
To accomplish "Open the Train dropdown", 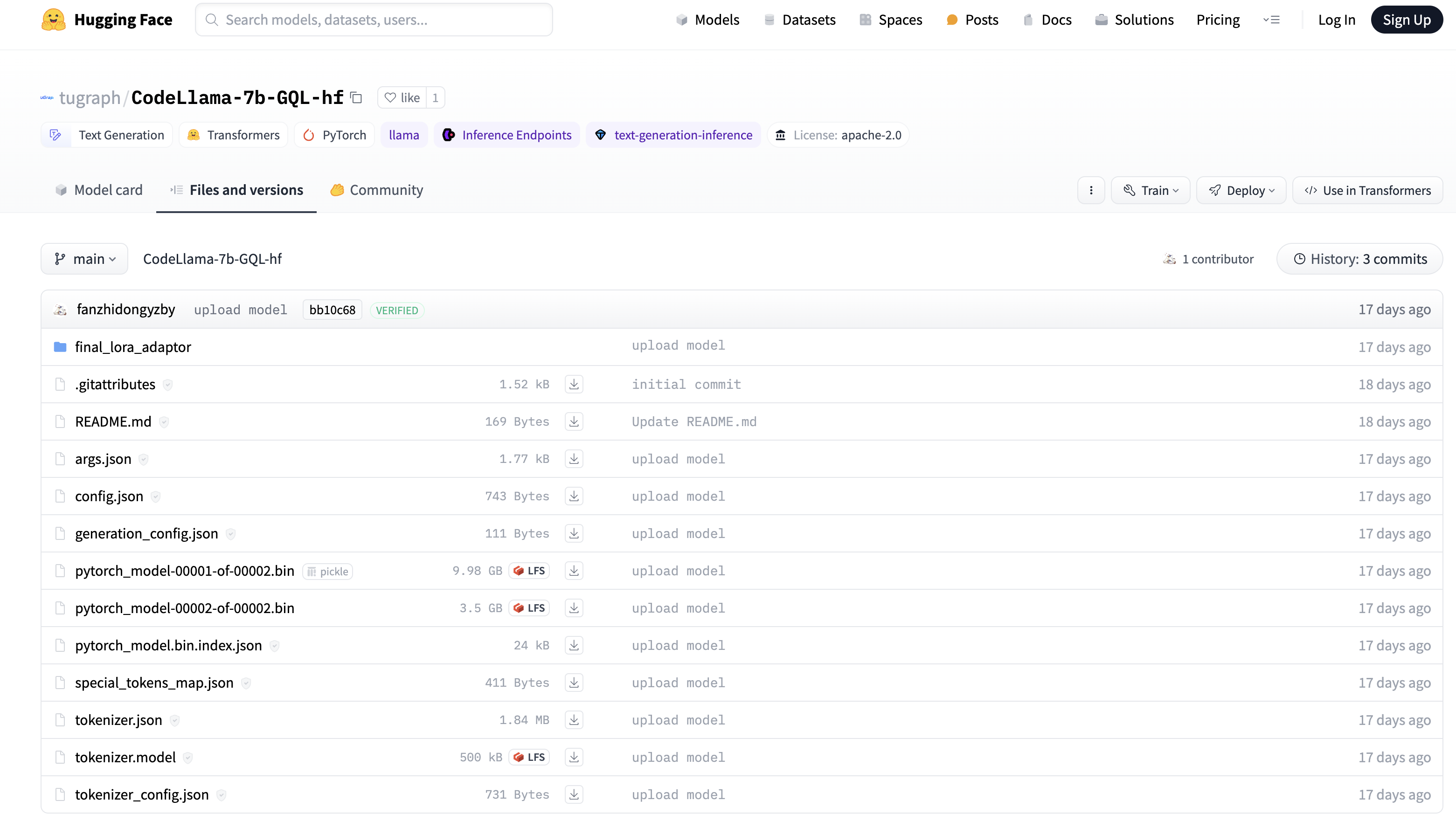I will tap(1151, 191).
